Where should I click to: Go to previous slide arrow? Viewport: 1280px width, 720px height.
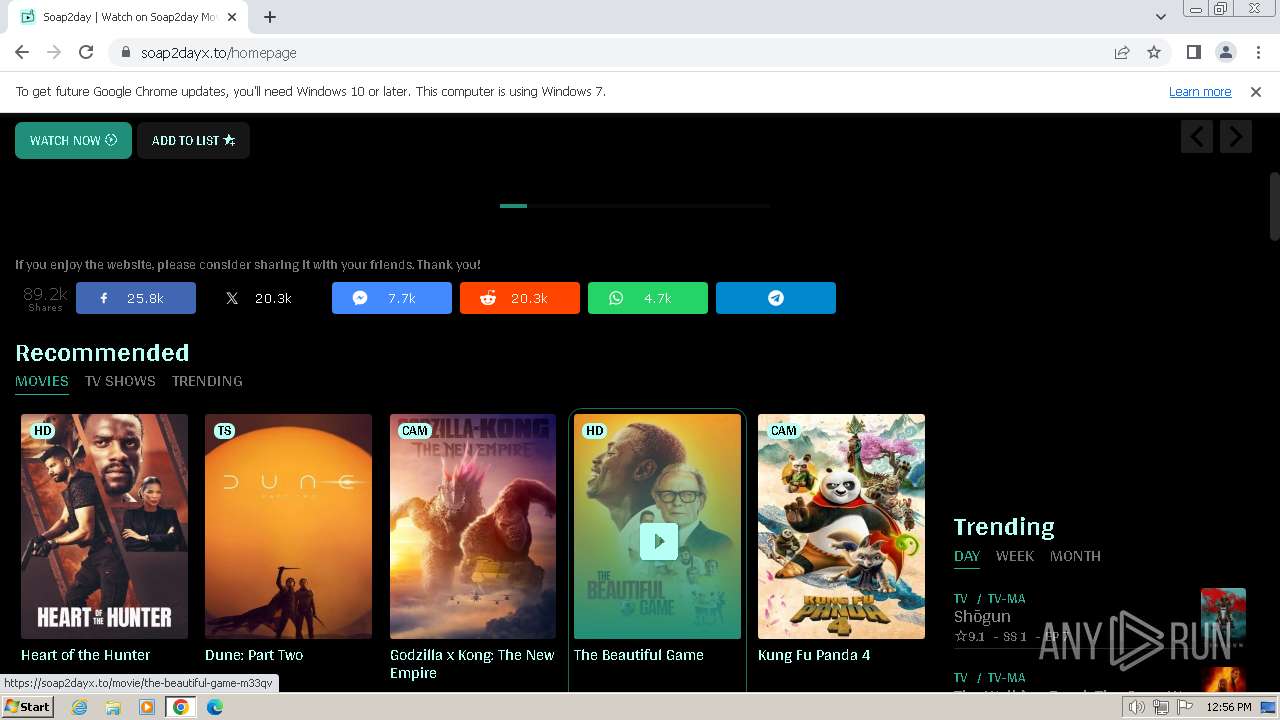coord(1197,136)
